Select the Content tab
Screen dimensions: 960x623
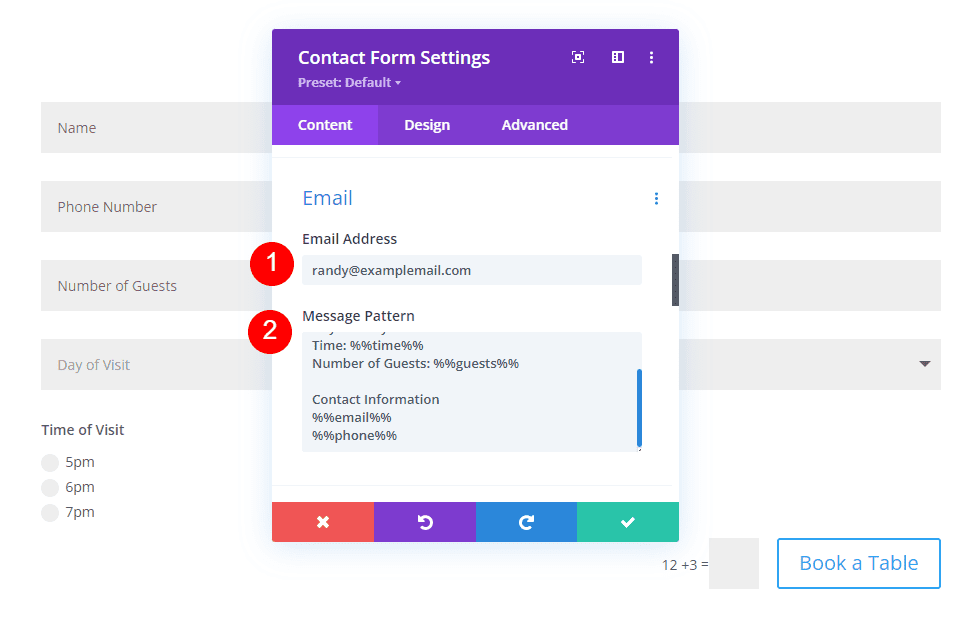click(x=325, y=124)
